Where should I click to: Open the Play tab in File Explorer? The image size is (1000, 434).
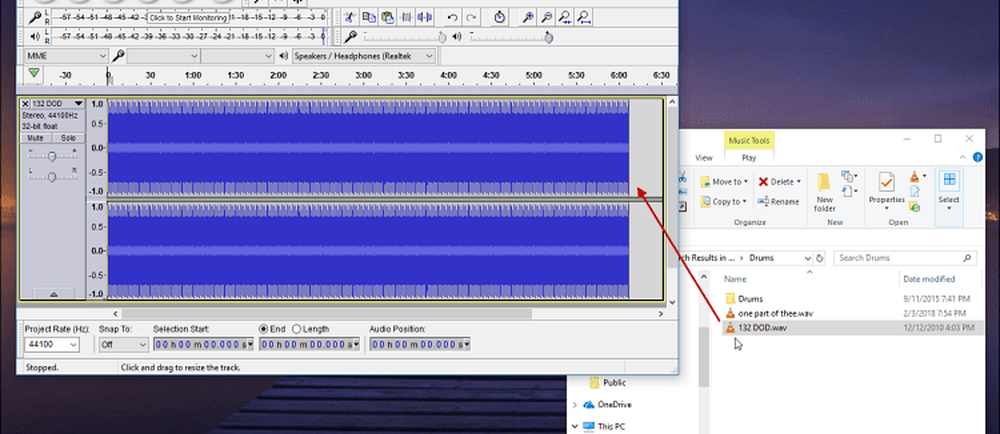(x=747, y=157)
